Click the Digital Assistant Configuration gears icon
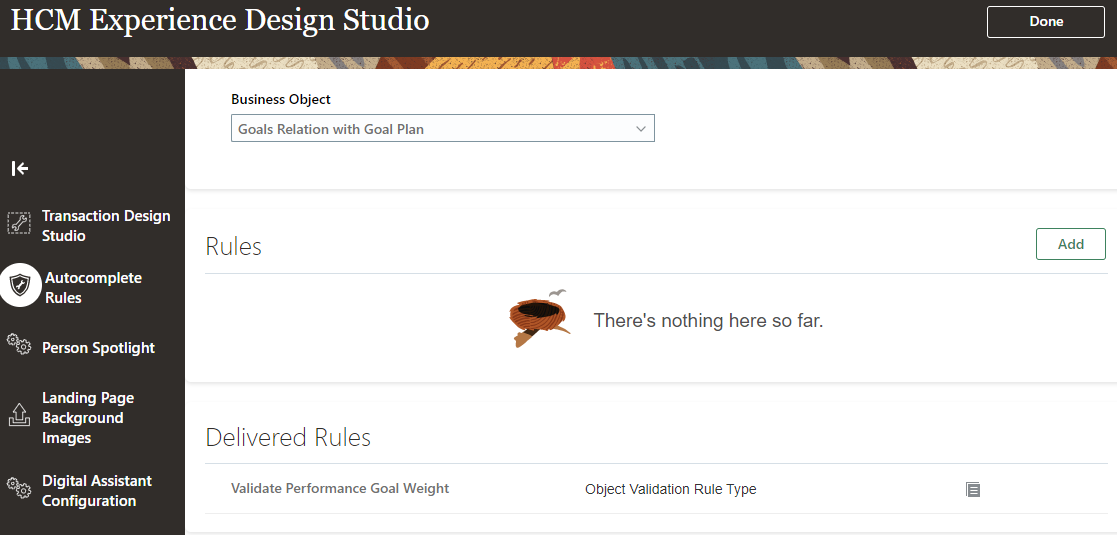The image size is (1117, 535). click(19, 487)
